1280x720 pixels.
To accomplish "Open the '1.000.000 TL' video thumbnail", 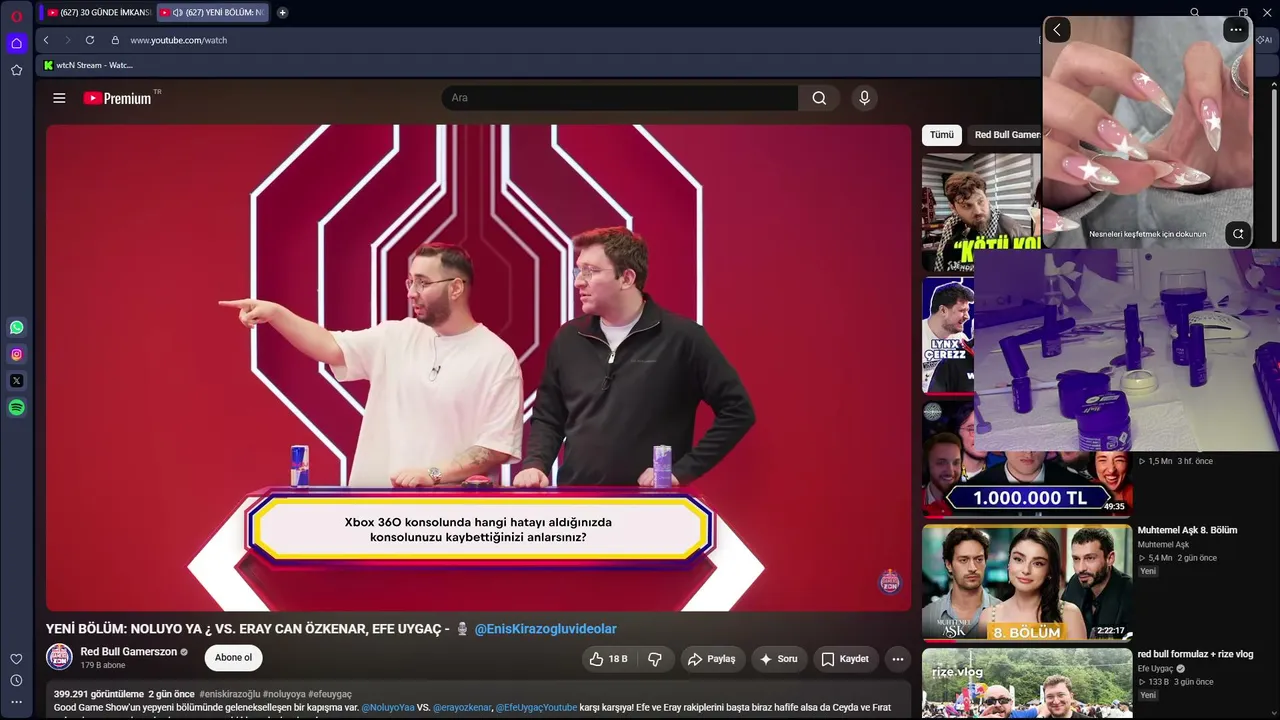I will pyautogui.click(x=1027, y=486).
